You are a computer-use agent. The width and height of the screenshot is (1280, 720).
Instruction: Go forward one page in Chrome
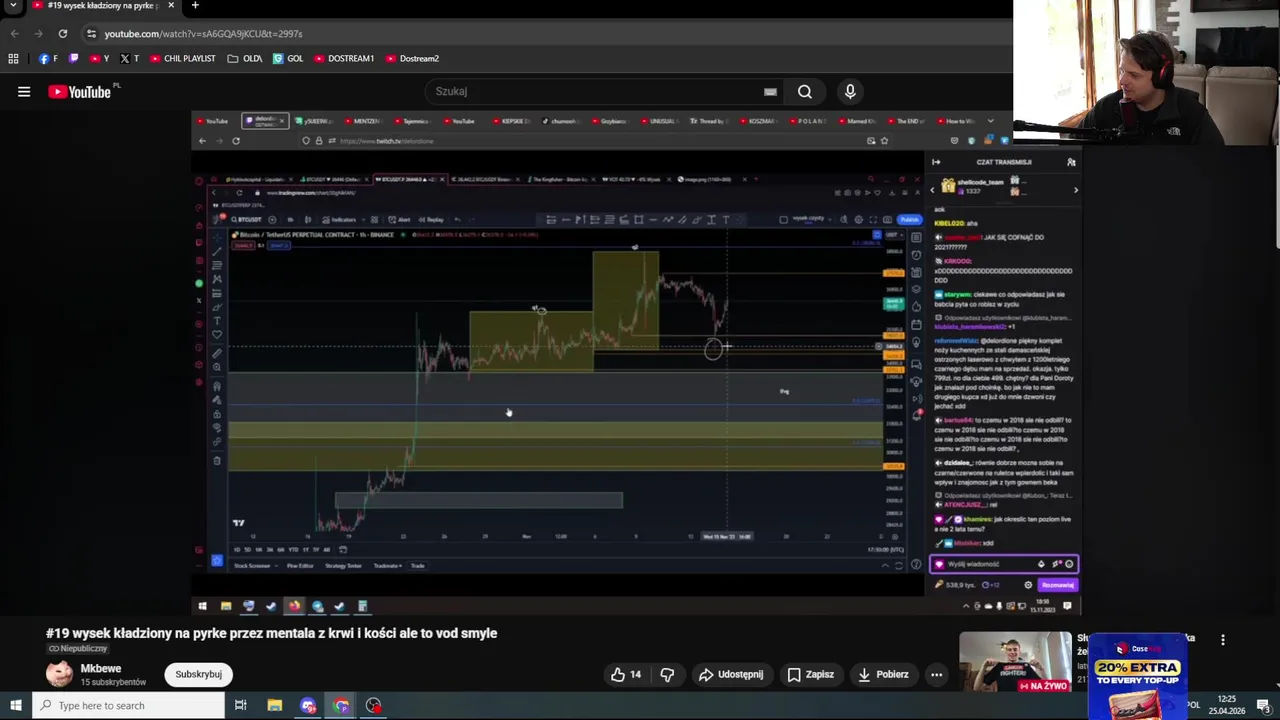click(38, 33)
